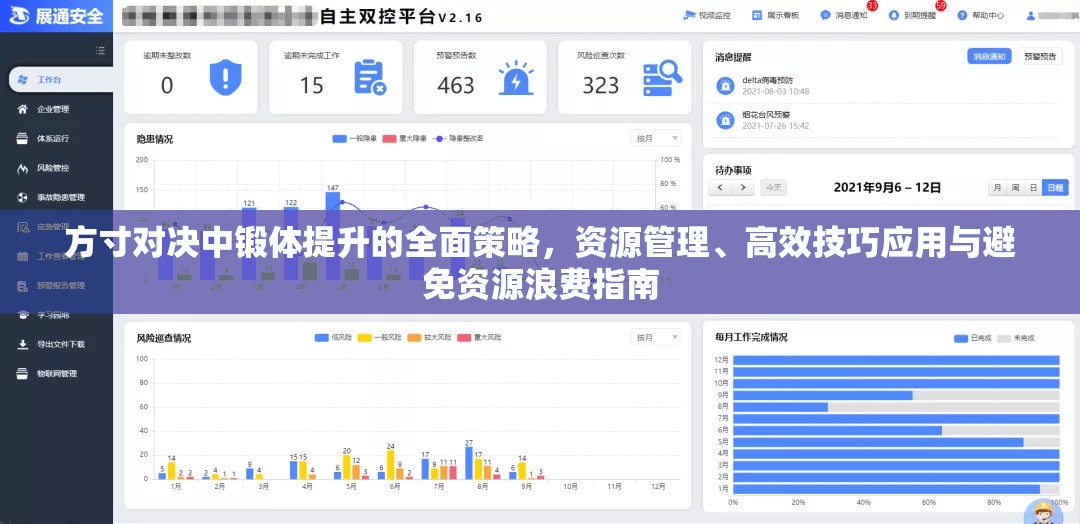The height and width of the screenshot is (524, 1080).
Task: Click the bell icon for 到期提醒
Action: pos(894,15)
